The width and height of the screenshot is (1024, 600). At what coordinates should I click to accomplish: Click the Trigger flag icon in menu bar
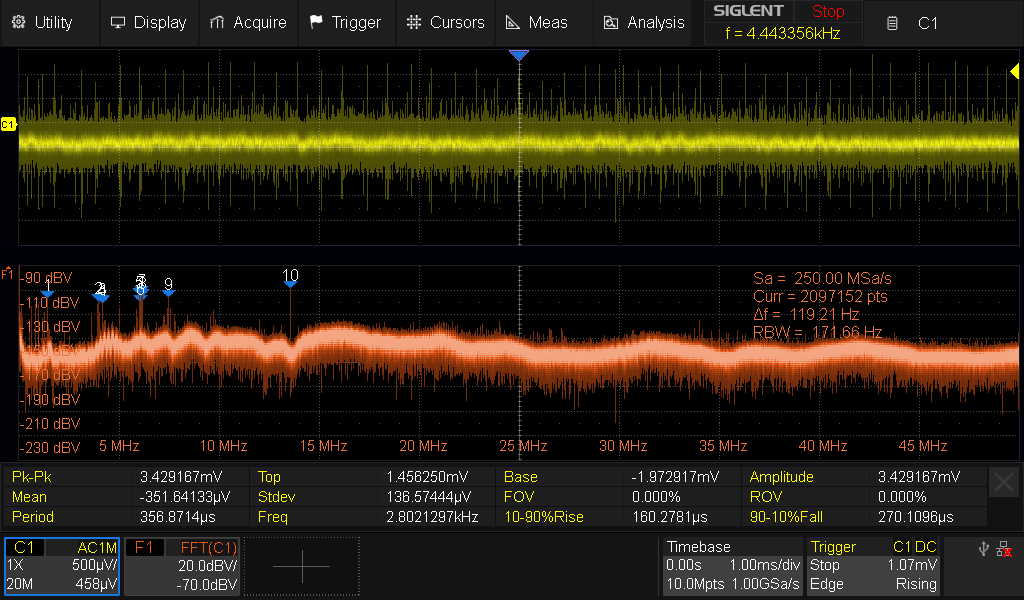tap(316, 22)
